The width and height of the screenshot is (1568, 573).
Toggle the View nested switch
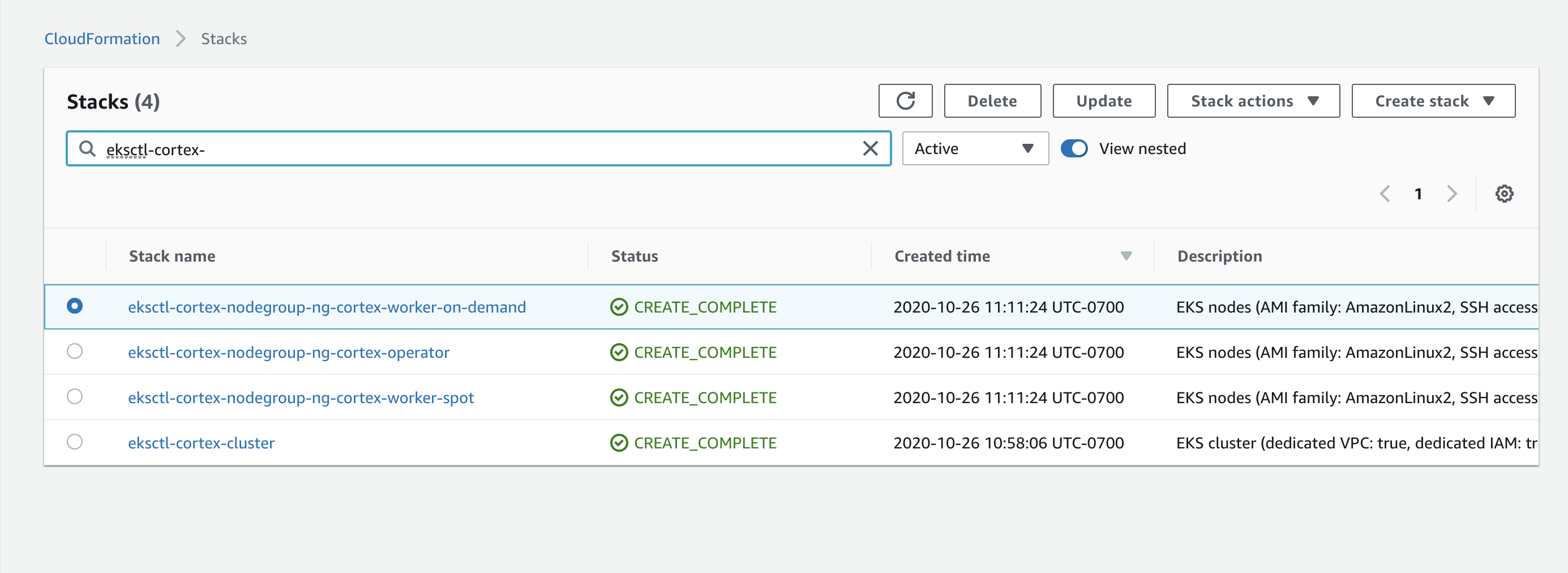tap(1074, 148)
